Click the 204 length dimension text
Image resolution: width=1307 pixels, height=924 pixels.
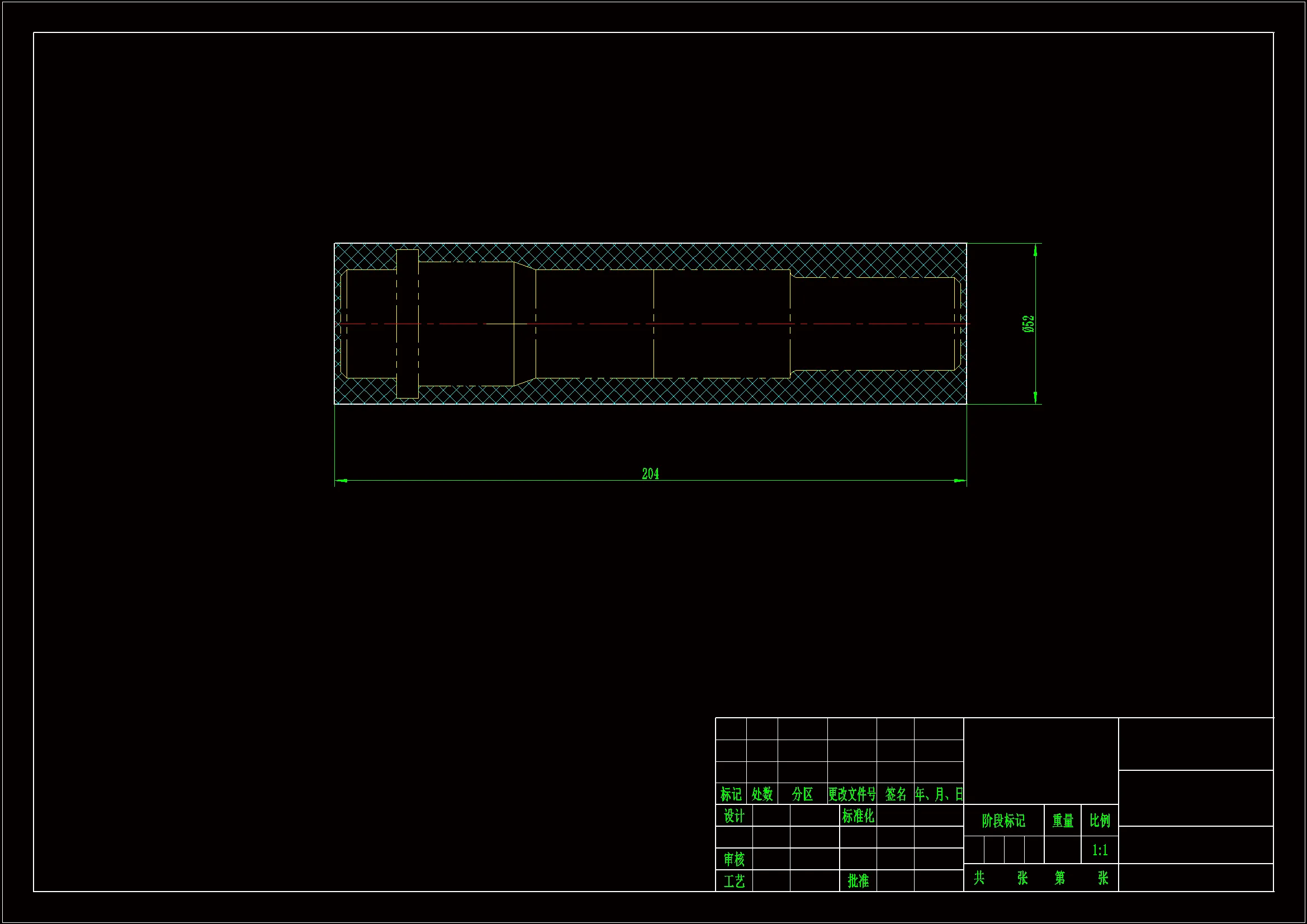pyautogui.click(x=650, y=473)
